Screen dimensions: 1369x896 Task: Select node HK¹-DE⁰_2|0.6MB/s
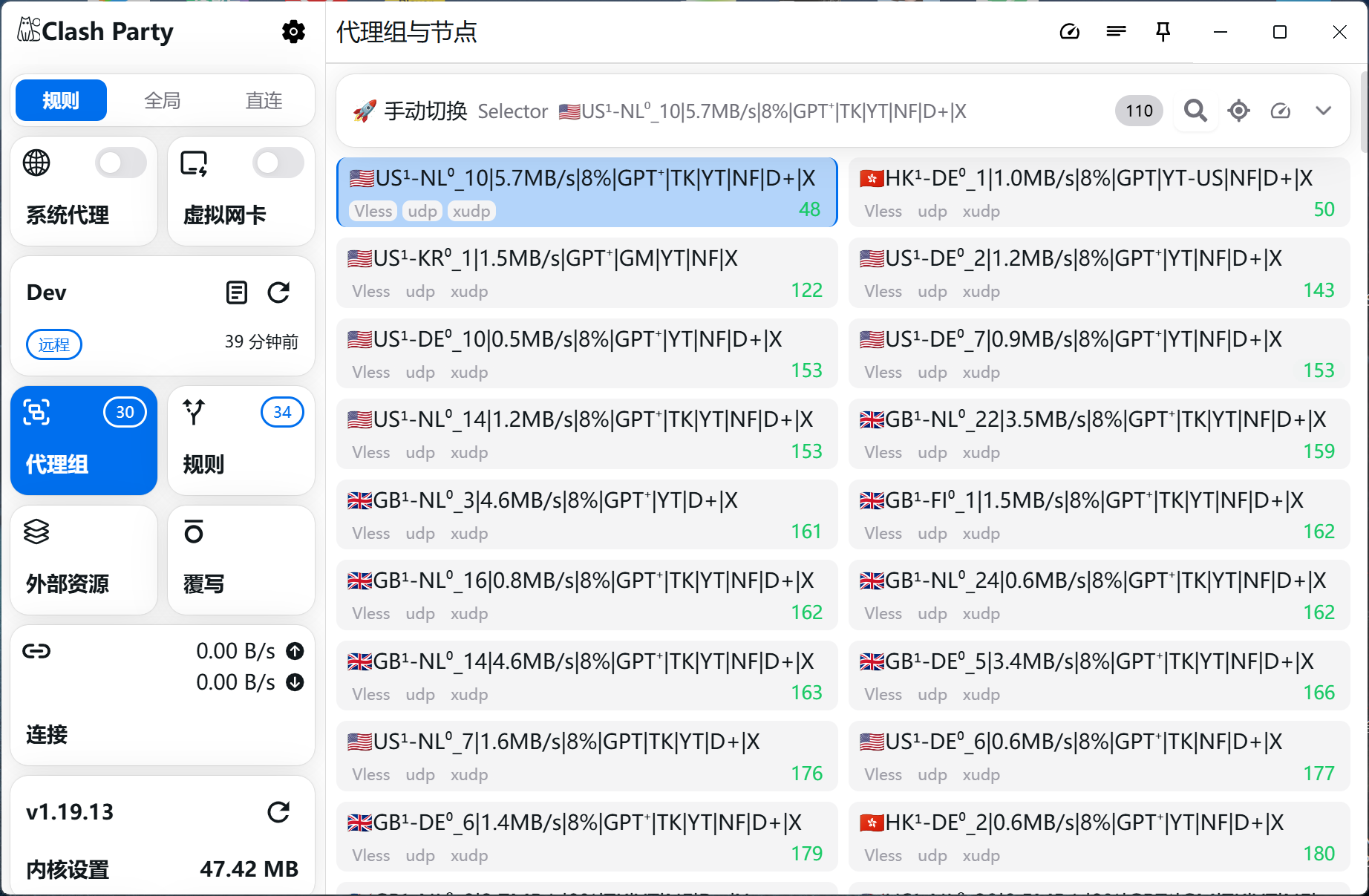[x=1099, y=837]
